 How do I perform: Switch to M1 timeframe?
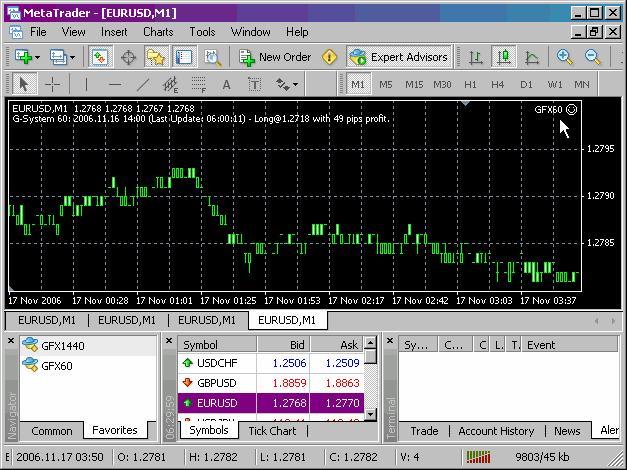coord(358,84)
